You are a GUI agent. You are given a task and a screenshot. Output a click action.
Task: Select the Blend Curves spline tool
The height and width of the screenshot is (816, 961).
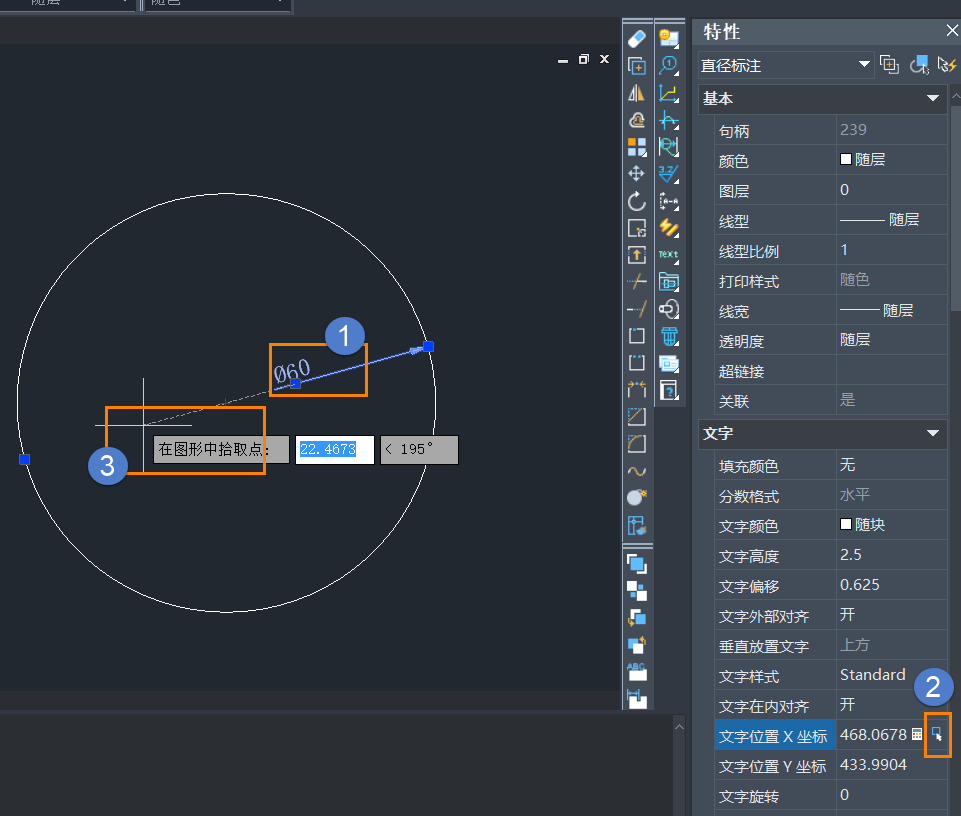(x=637, y=471)
